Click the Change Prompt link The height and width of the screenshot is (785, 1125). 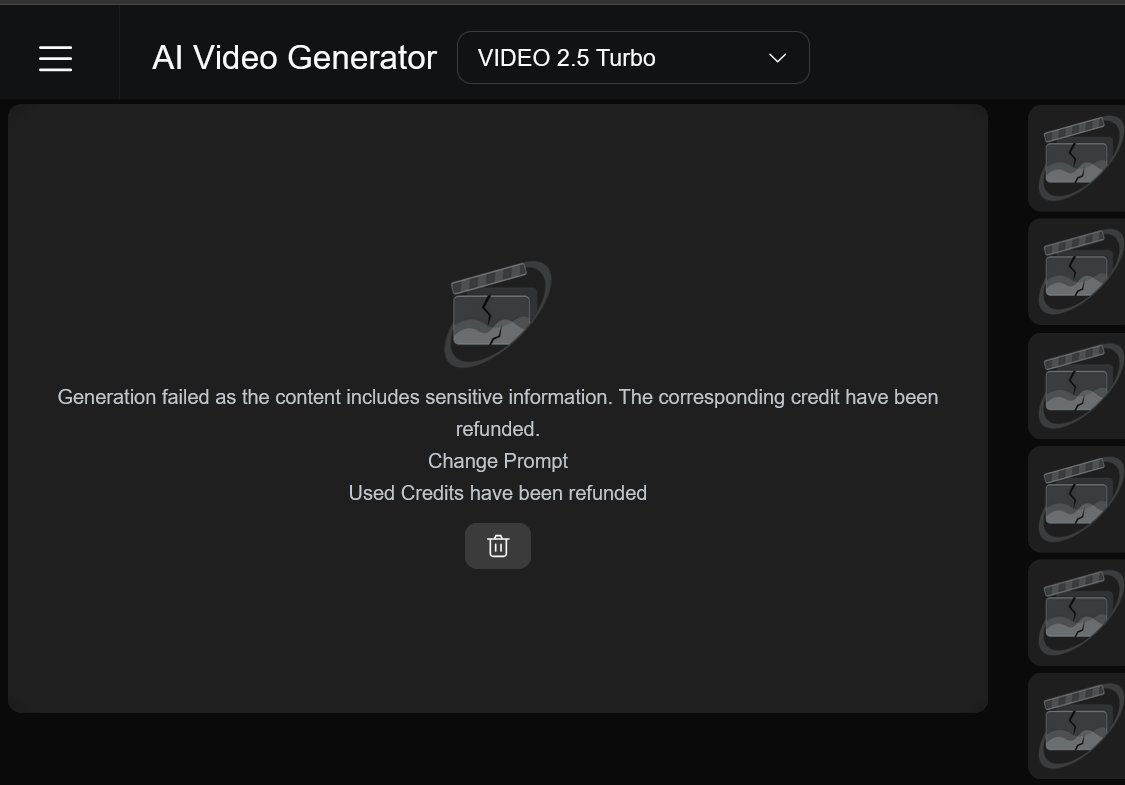pyautogui.click(x=497, y=461)
